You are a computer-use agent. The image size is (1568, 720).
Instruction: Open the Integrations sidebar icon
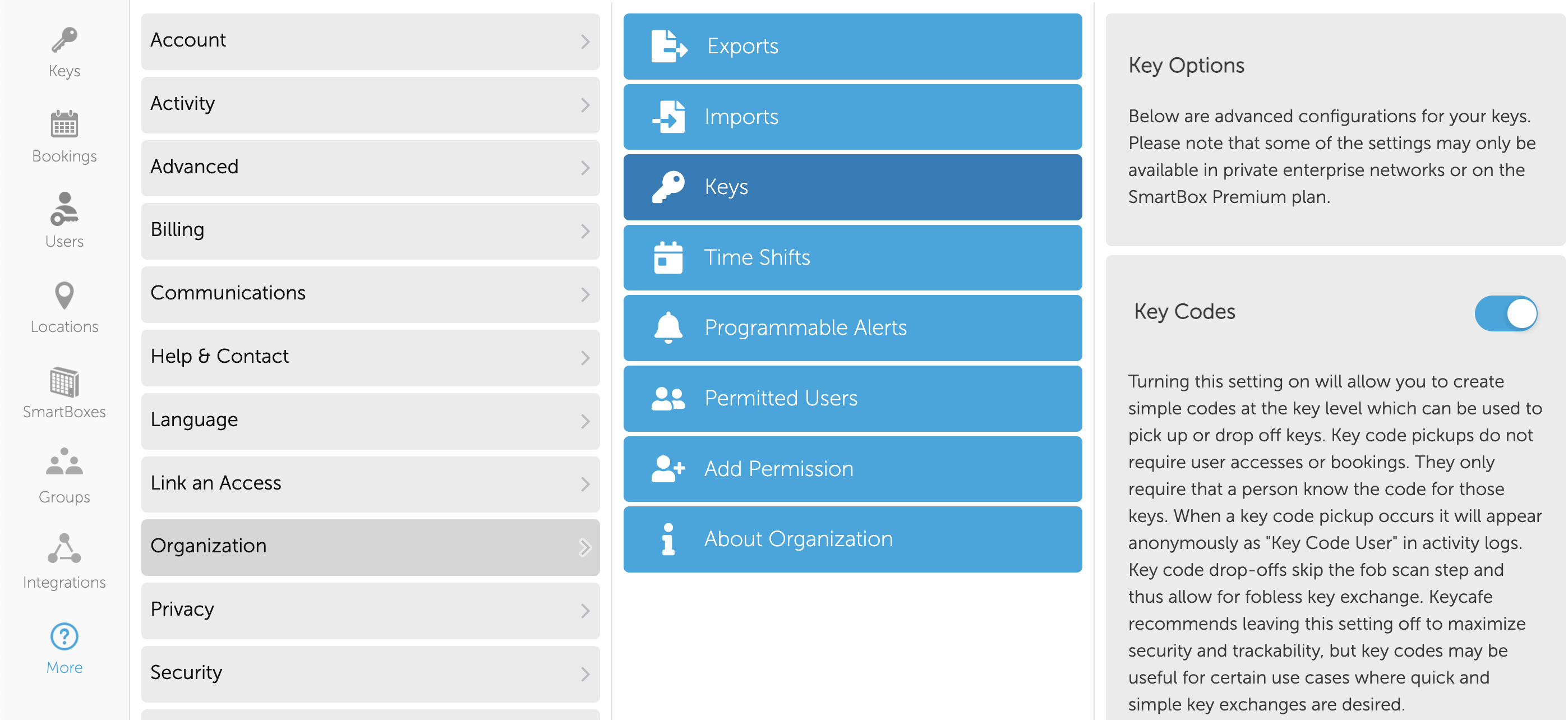[x=64, y=549]
